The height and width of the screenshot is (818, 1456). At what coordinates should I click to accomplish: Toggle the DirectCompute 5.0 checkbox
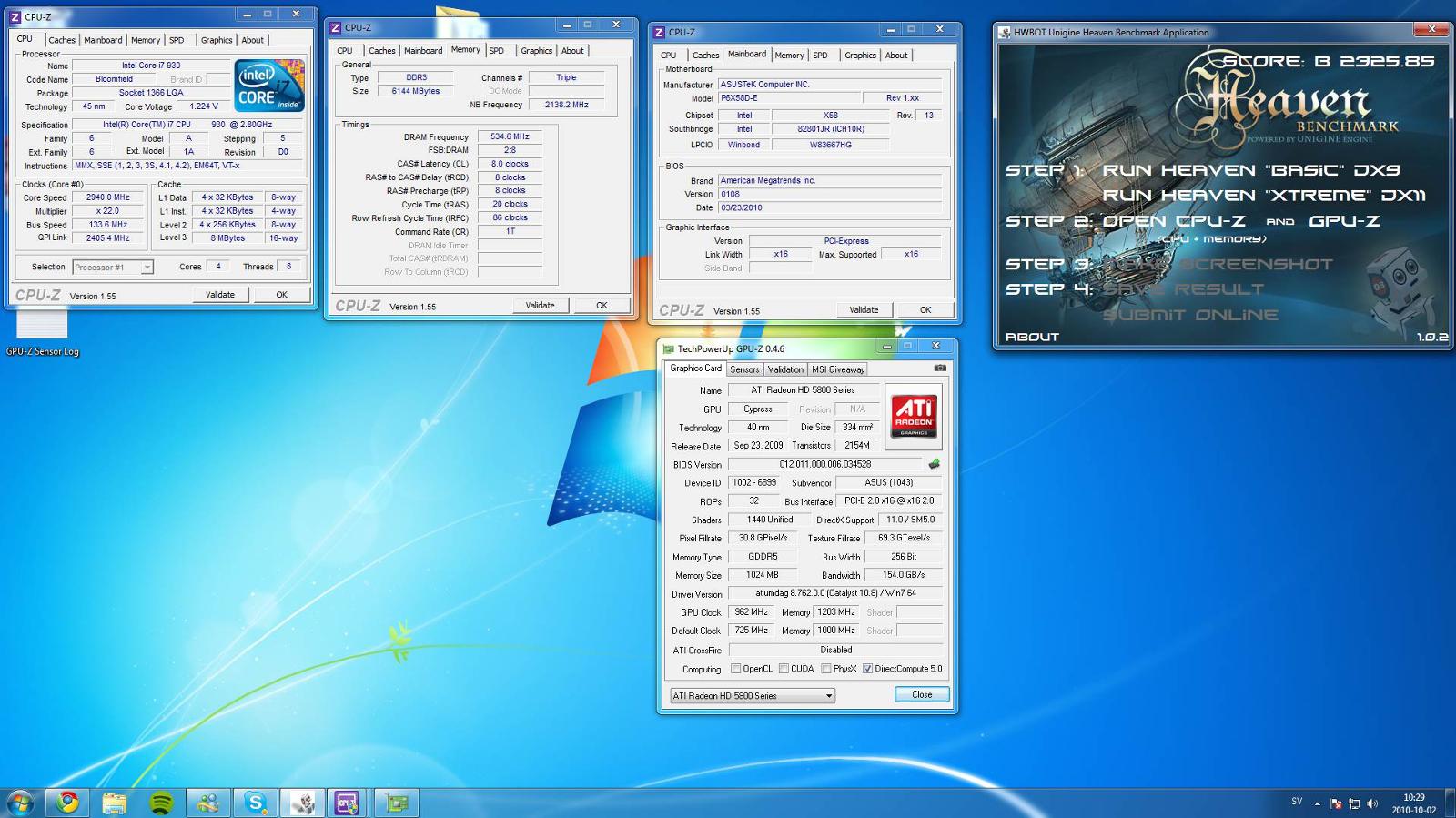pyautogui.click(x=867, y=669)
